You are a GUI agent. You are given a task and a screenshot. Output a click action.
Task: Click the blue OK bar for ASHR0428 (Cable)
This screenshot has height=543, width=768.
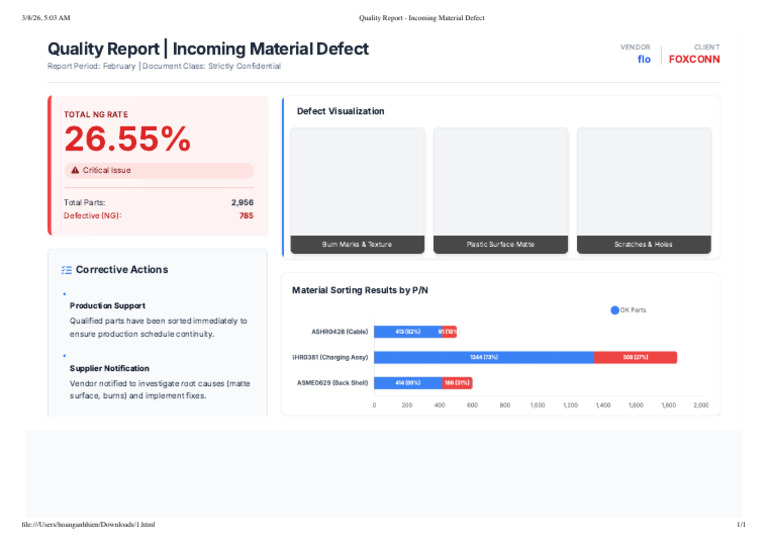click(x=408, y=332)
